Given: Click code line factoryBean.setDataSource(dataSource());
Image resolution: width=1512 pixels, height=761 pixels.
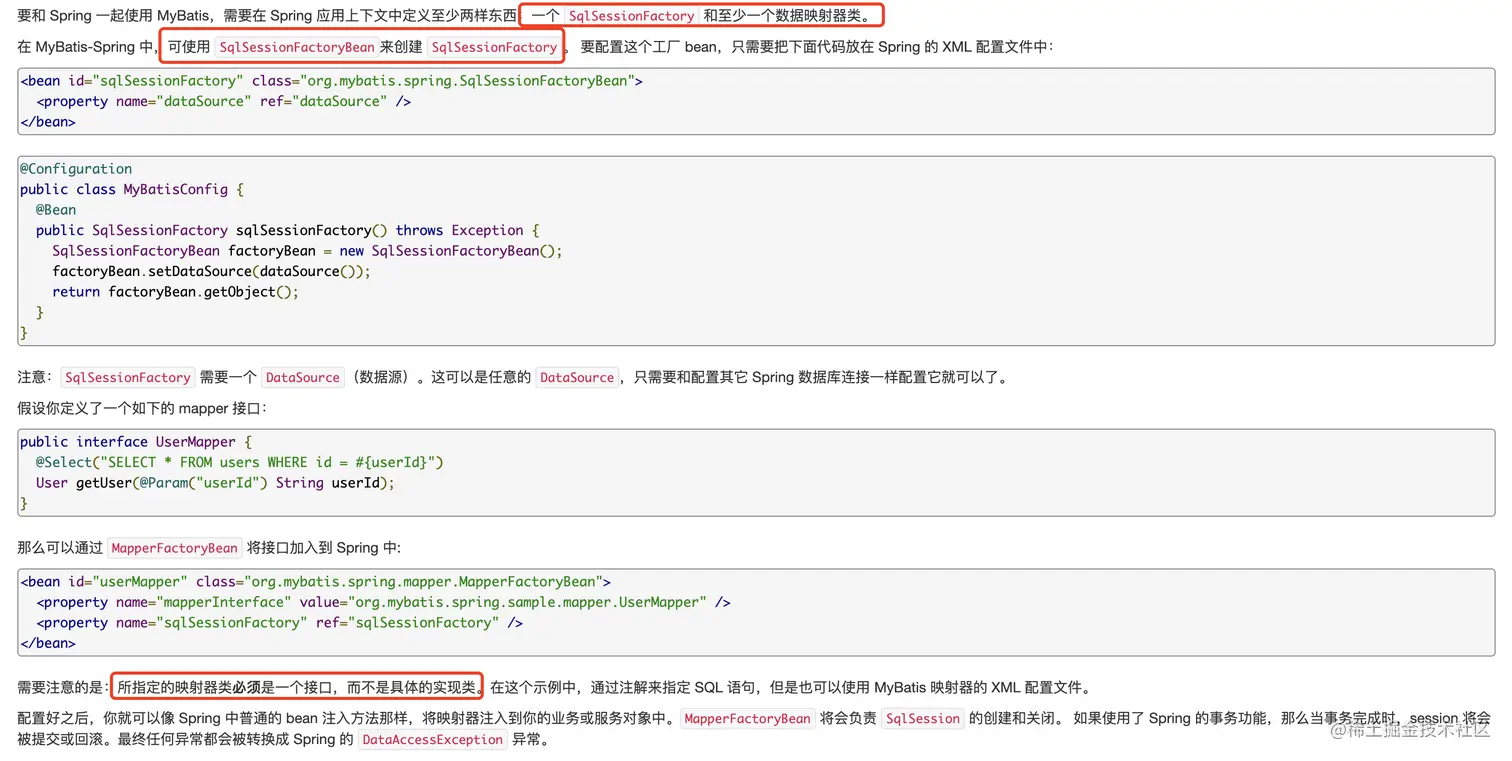Looking at the screenshot, I should click(212, 271).
